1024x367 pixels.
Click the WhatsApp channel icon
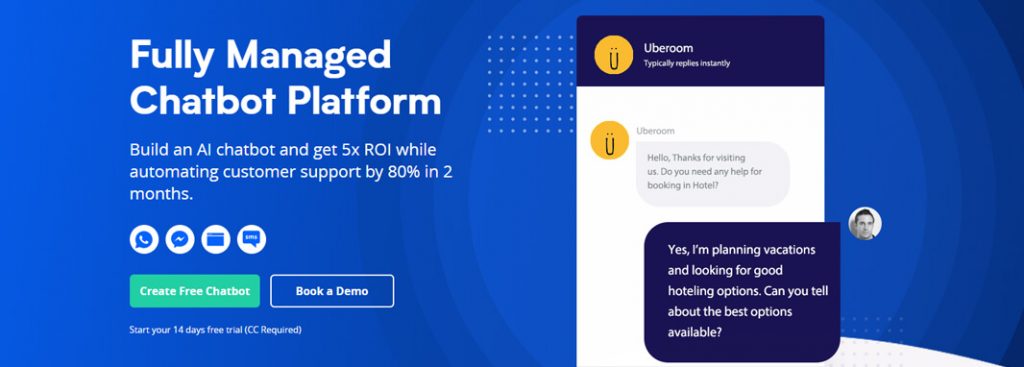click(144, 239)
